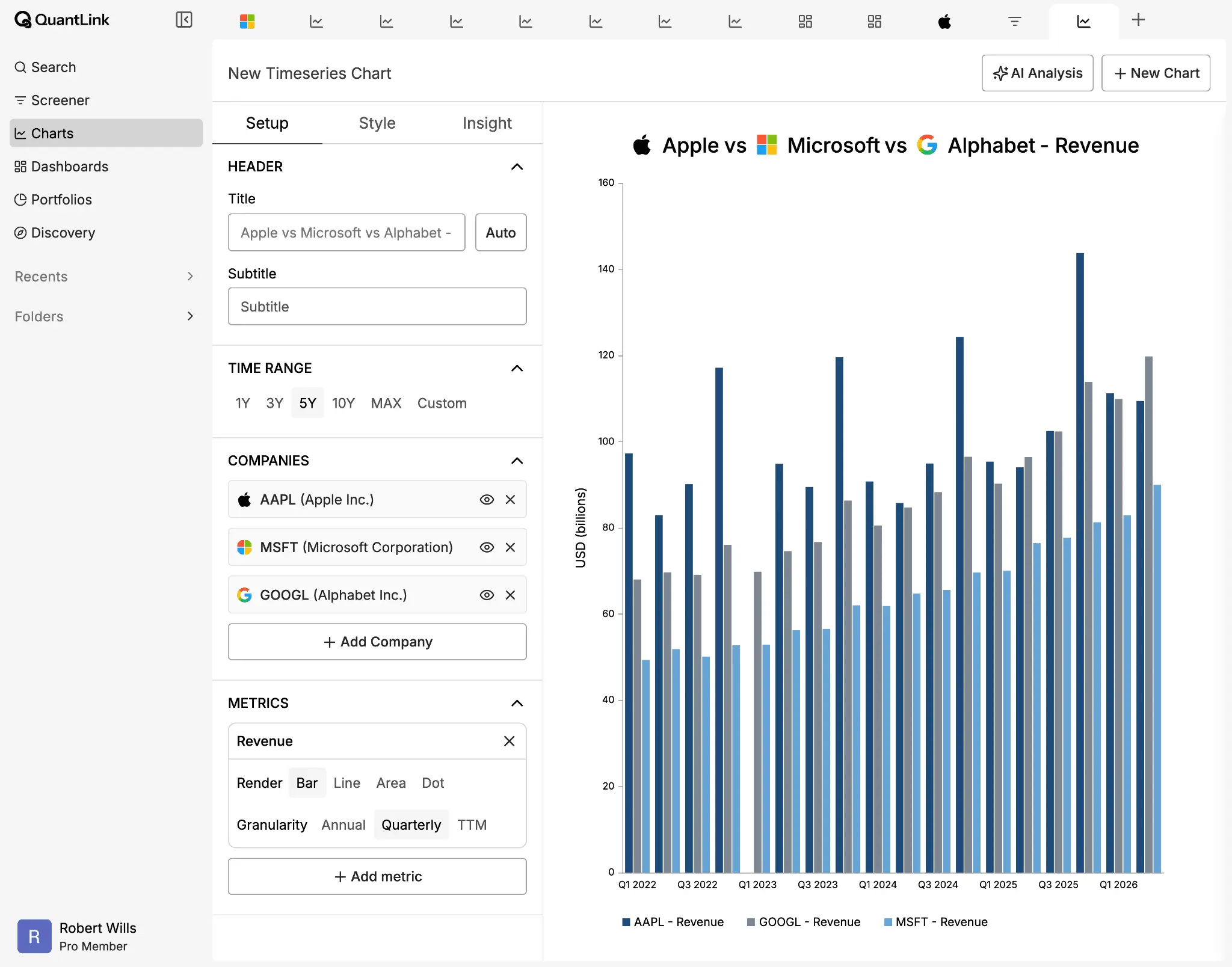Select 1Y time range
The image size is (1232, 967).
[x=242, y=404]
